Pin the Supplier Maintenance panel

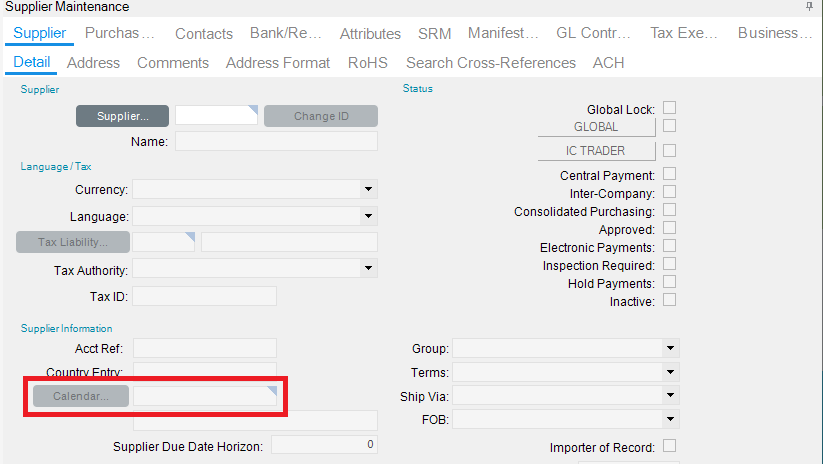[x=809, y=7]
